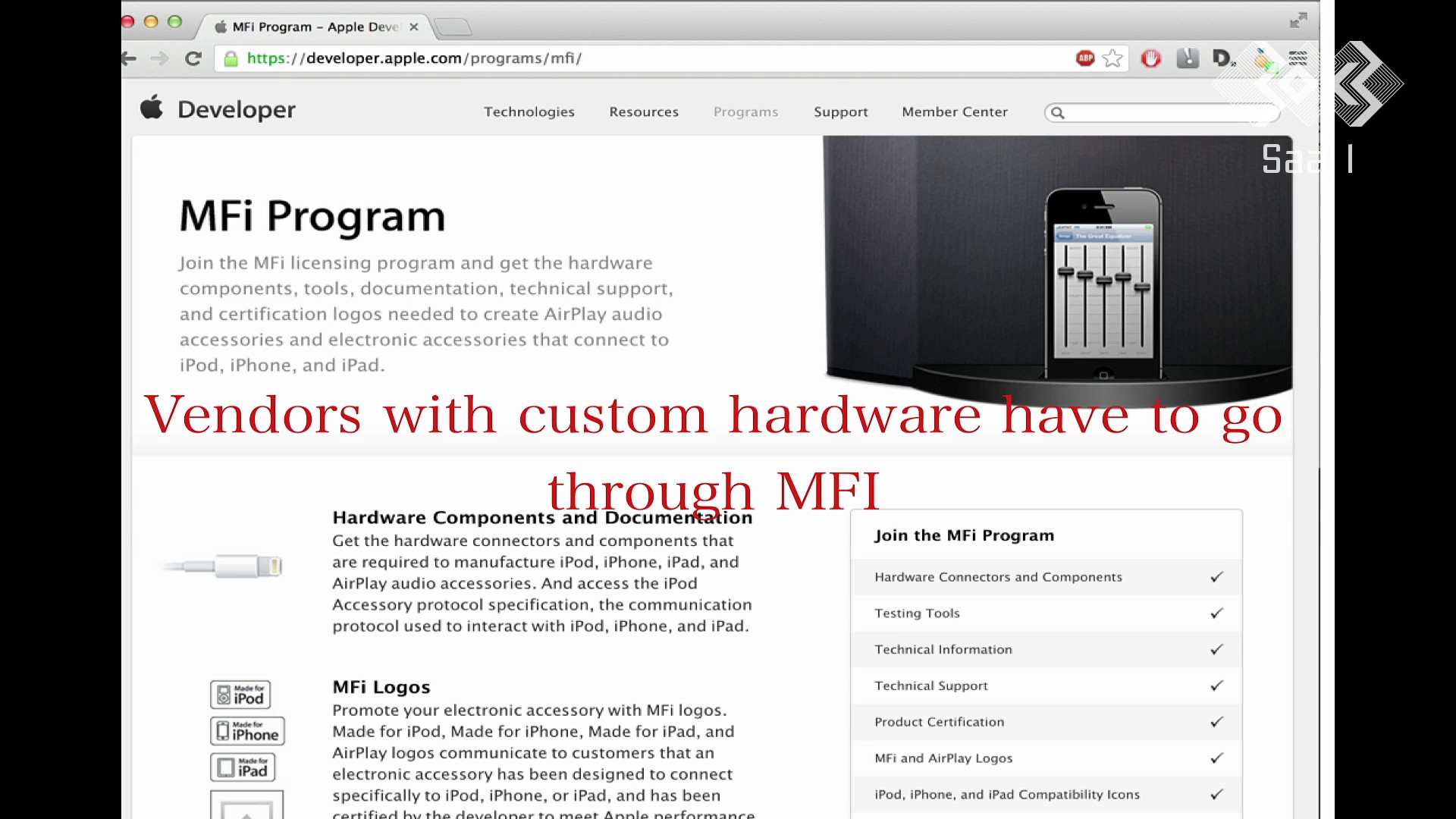The image size is (1456, 819).
Task: Open the Resources menu
Action: 644,111
